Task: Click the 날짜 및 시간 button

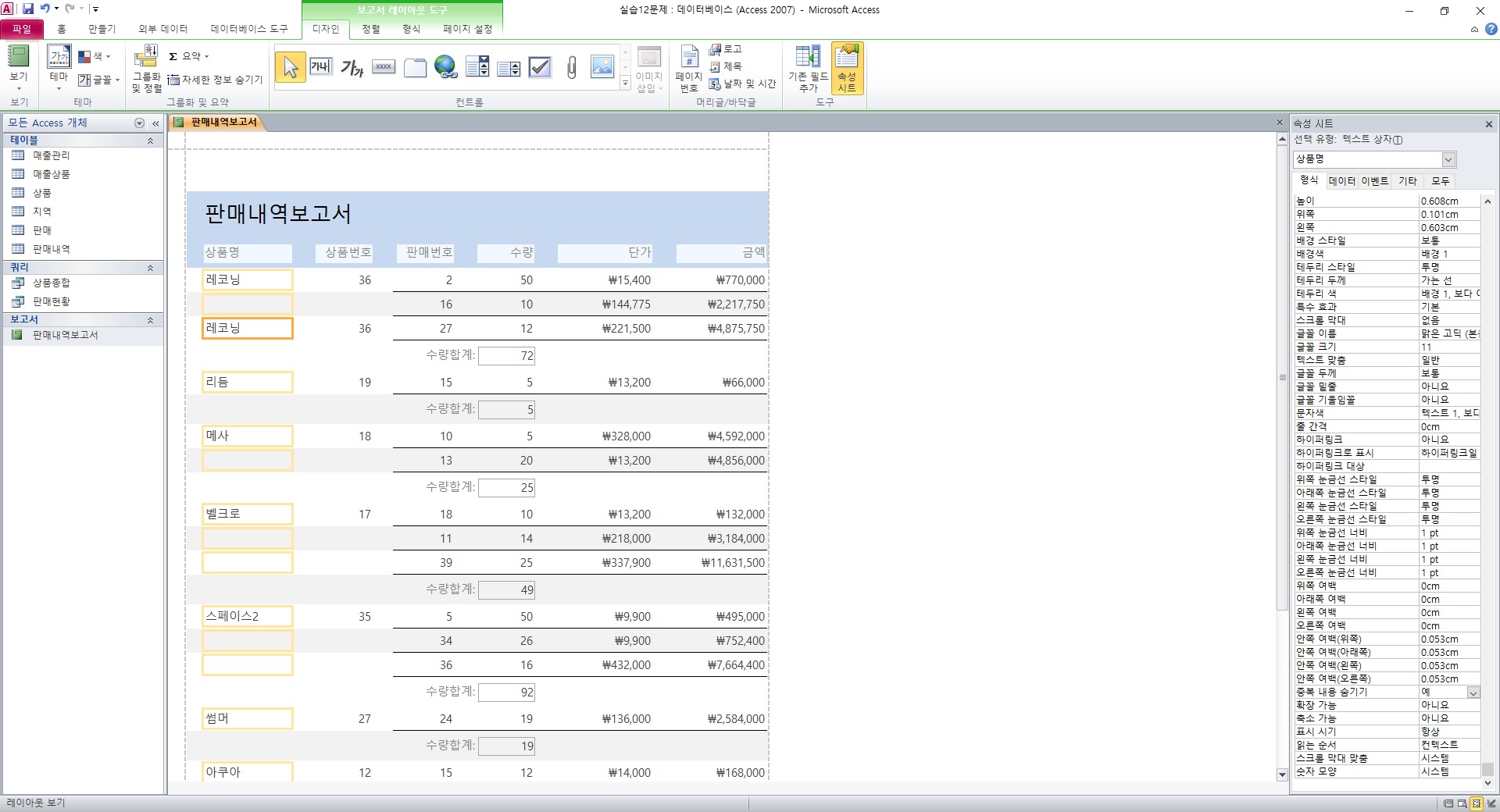Action: (742, 84)
